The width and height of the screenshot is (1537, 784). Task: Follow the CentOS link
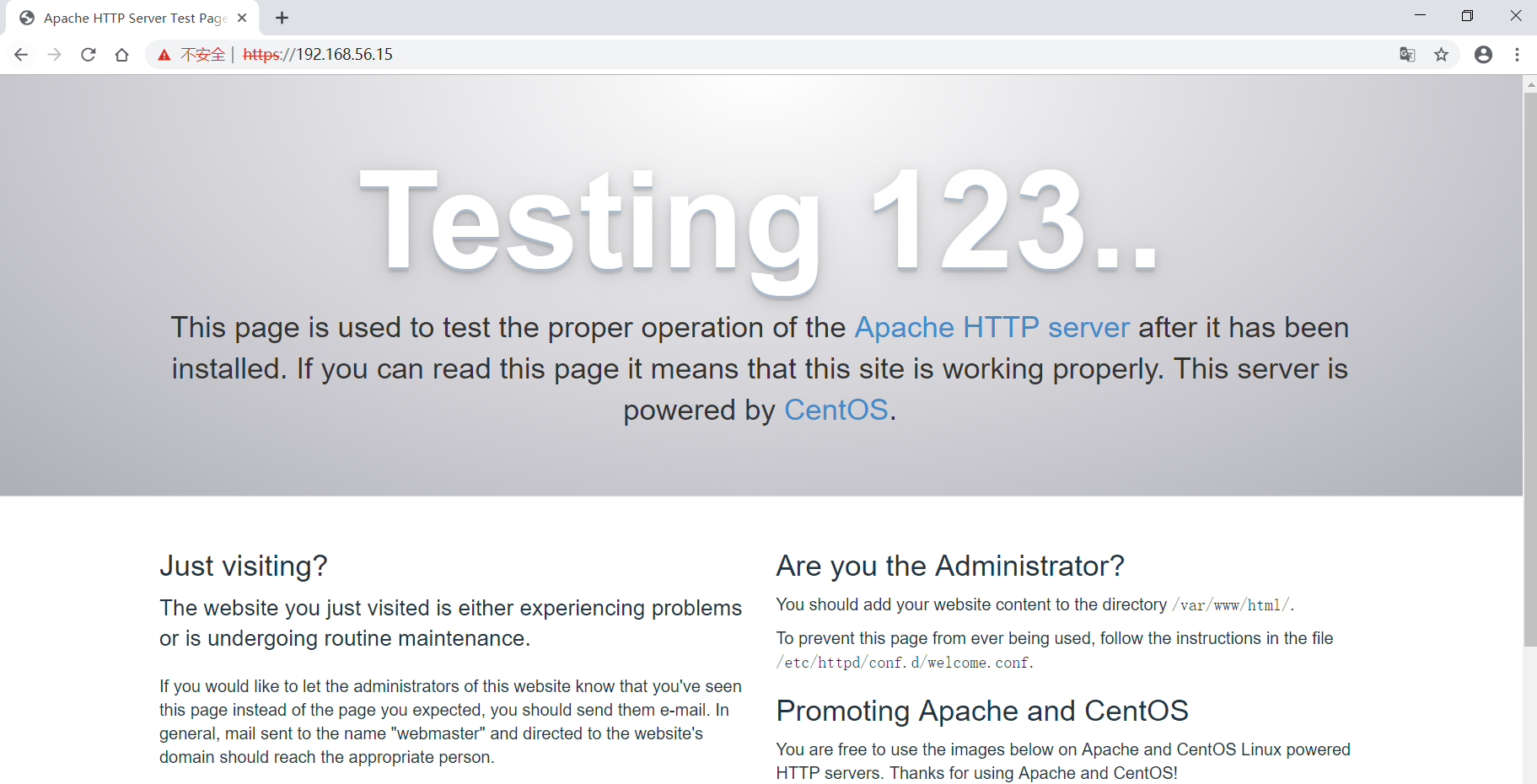pos(836,410)
